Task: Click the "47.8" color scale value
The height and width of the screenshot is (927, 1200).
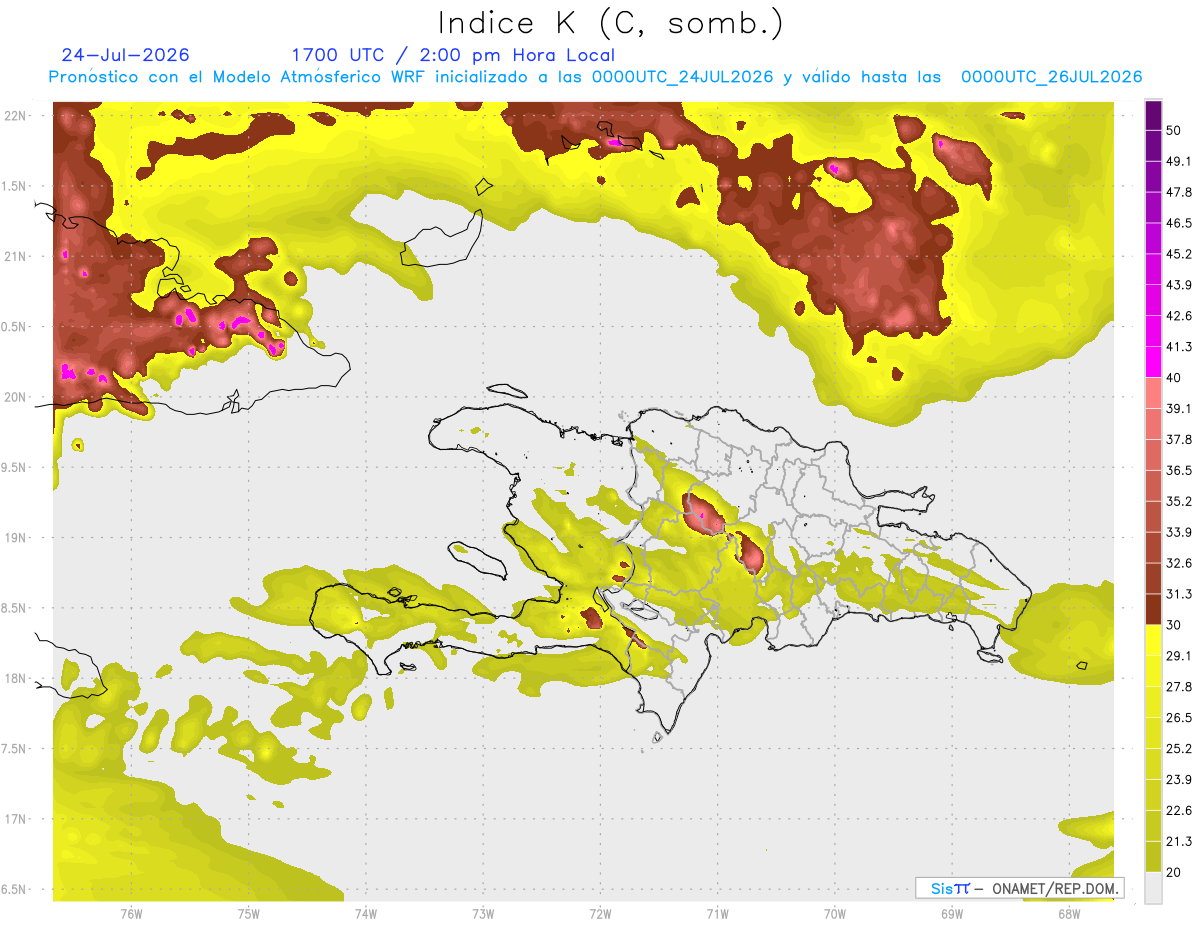Action: [1178, 192]
